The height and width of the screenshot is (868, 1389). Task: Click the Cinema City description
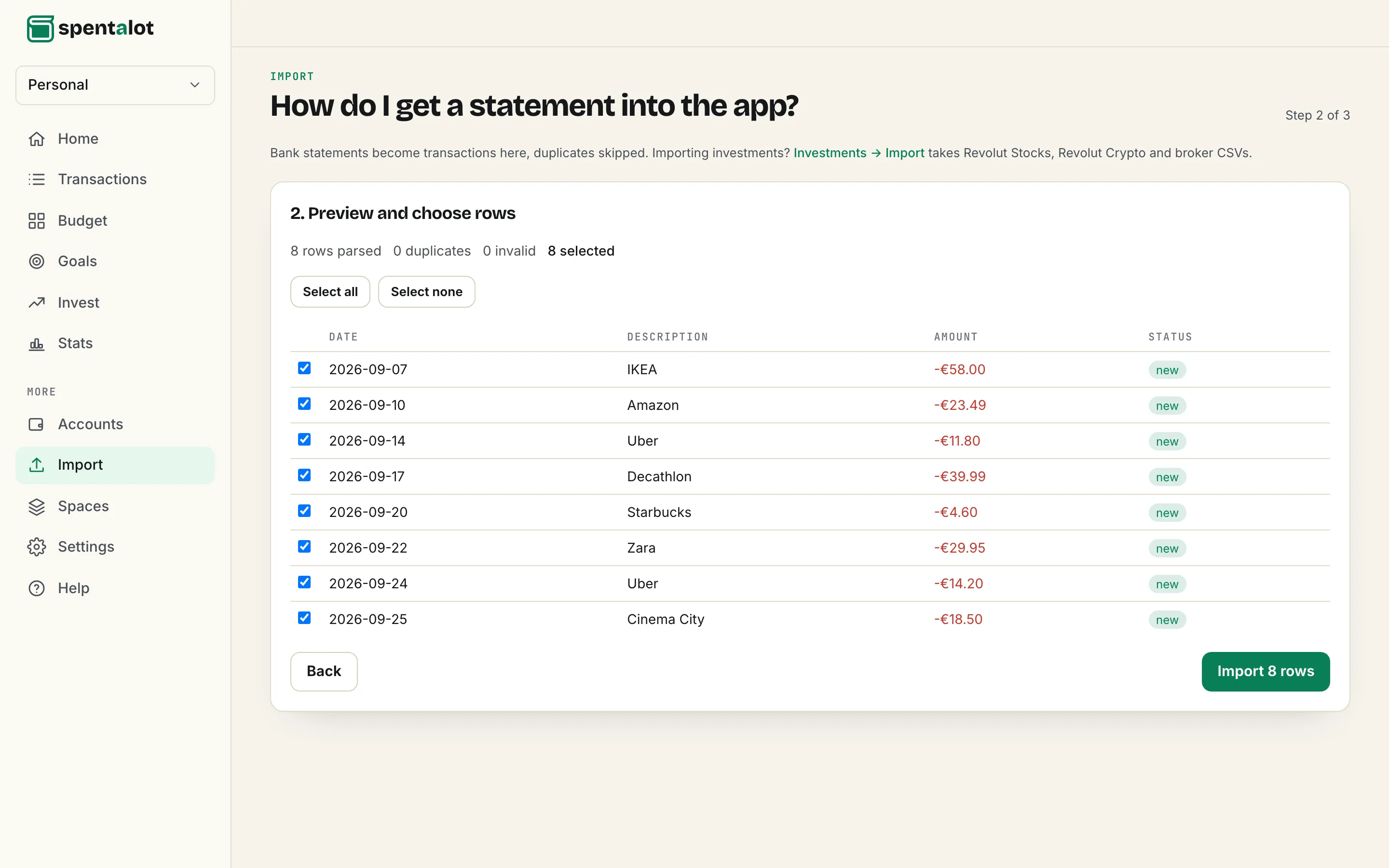click(x=665, y=619)
